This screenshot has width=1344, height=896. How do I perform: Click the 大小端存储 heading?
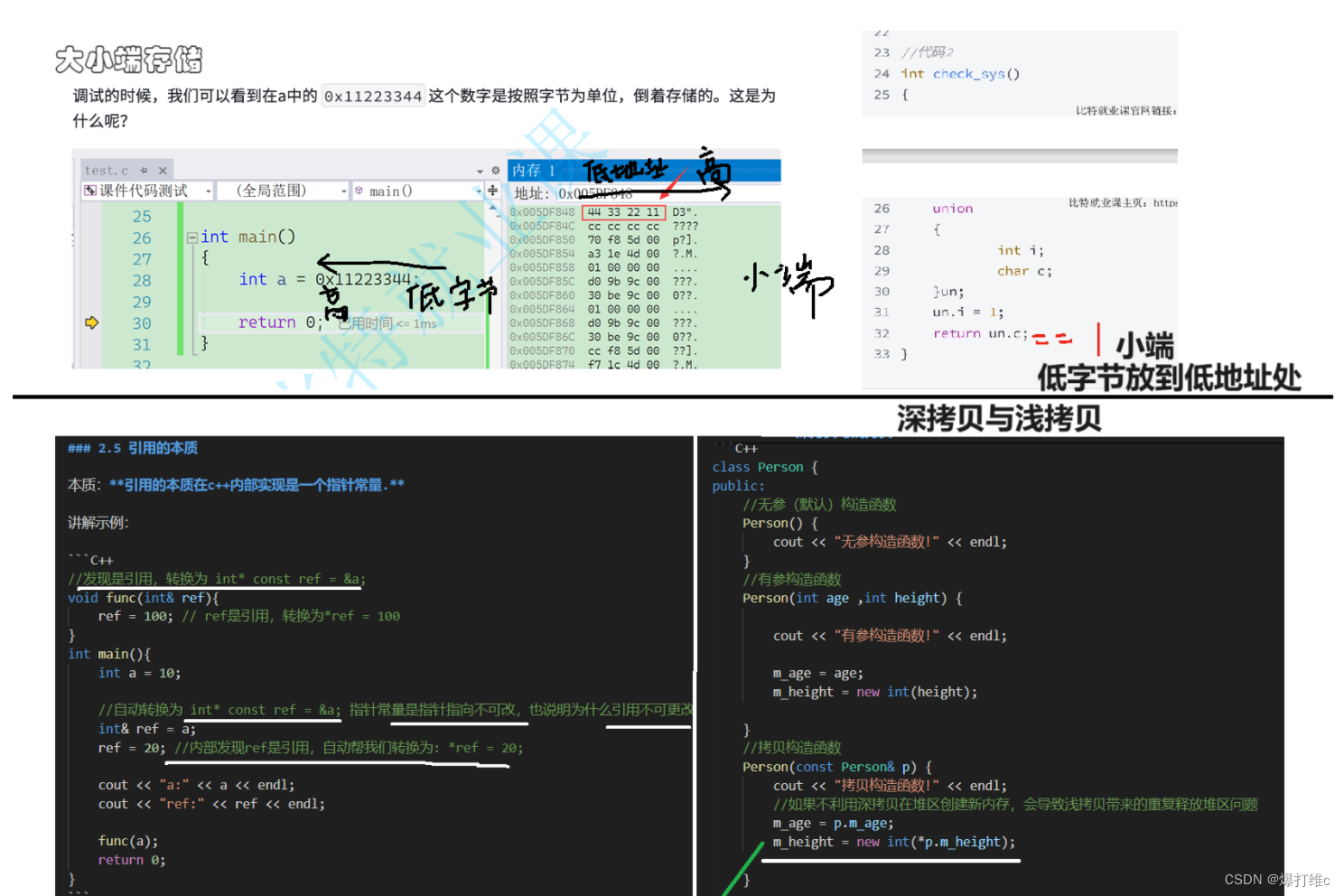128,60
